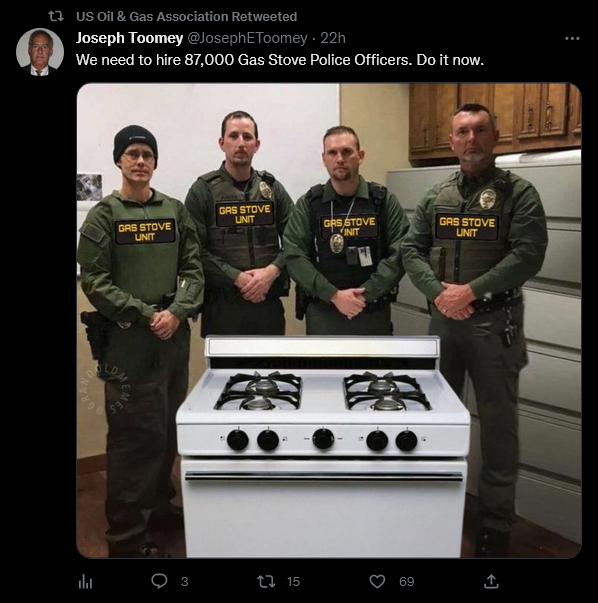The height and width of the screenshot is (603, 598).
Task: Click the white gas stove in photo
Action: click(x=323, y=446)
